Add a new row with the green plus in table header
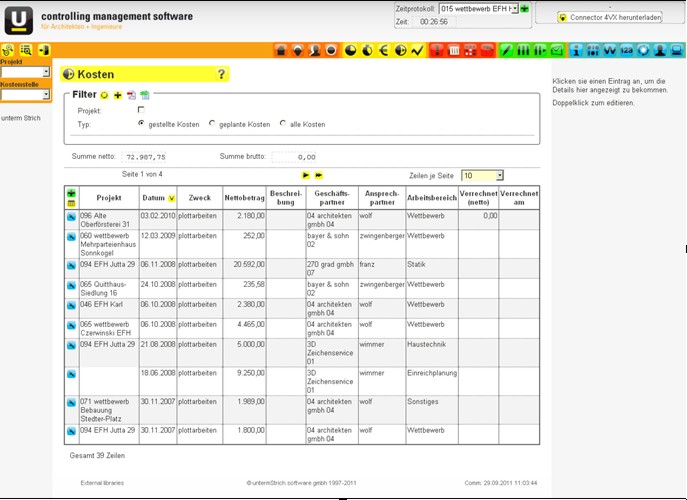The image size is (687, 500). (71, 193)
